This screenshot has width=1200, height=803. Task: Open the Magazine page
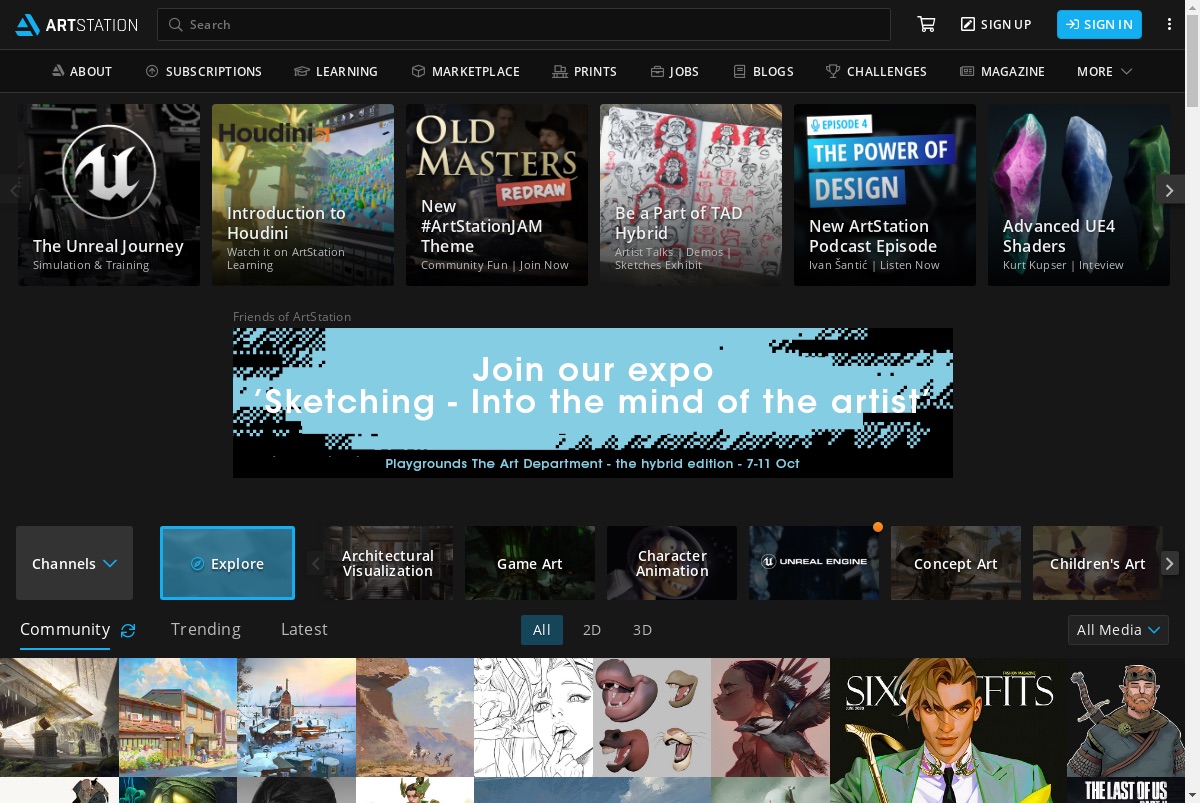pyautogui.click(x=1002, y=72)
